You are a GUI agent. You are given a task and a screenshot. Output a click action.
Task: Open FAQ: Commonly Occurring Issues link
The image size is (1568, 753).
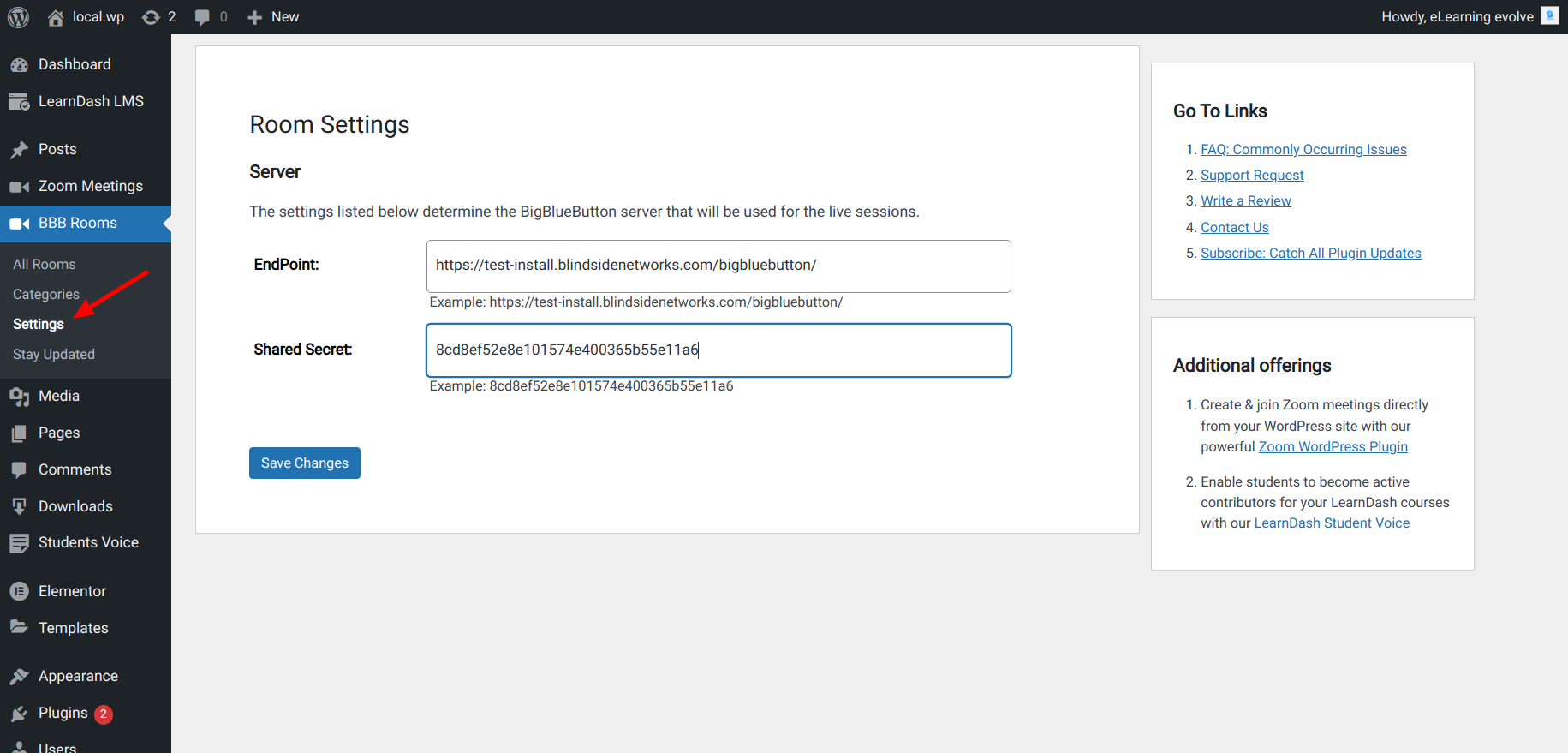pyautogui.click(x=1303, y=150)
